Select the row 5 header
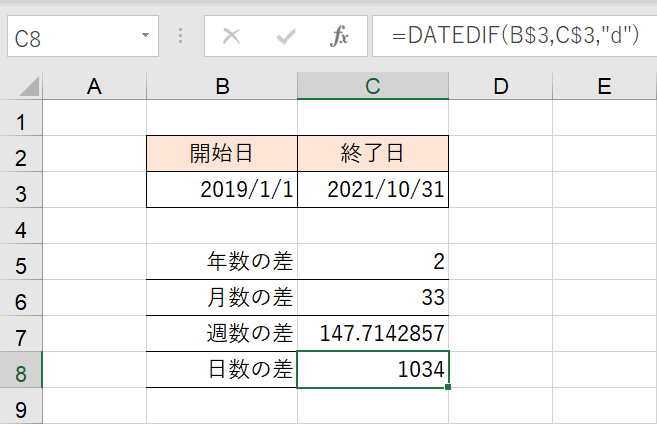The height and width of the screenshot is (424, 657). (21, 262)
